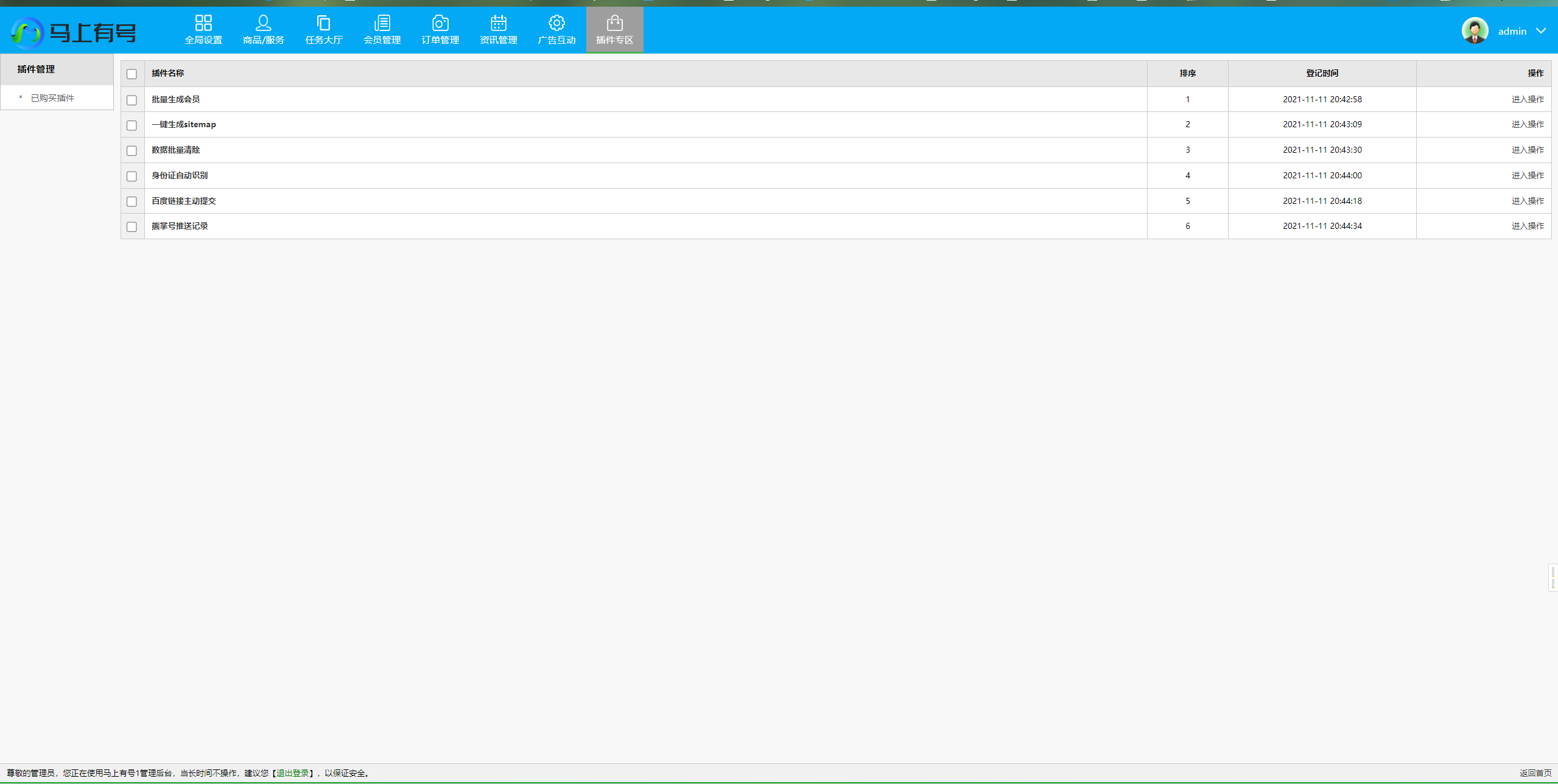Click the admin avatar picture
The width and height of the screenshot is (1558, 784).
(1475, 30)
